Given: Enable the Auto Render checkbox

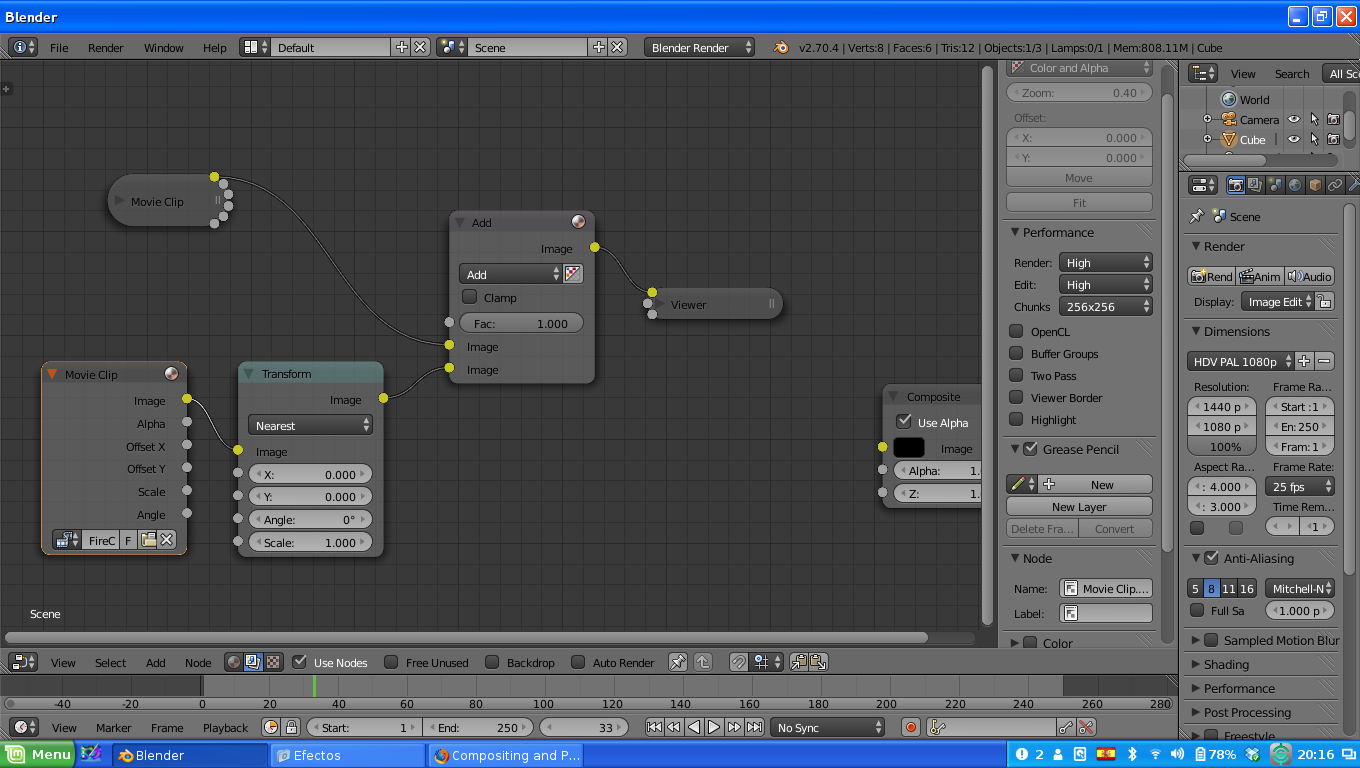Looking at the screenshot, I should pyautogui.click(x=578, y=662).
